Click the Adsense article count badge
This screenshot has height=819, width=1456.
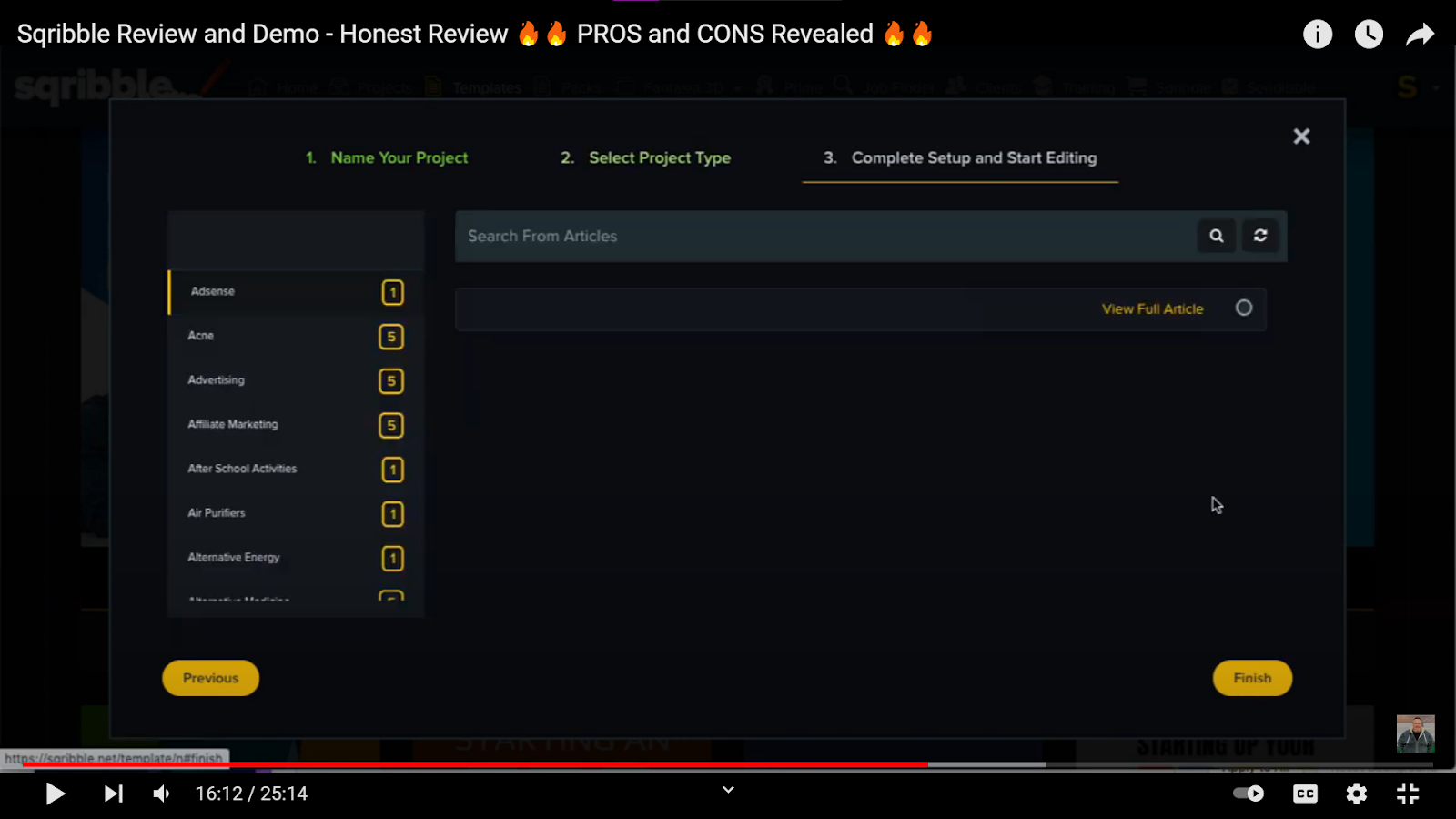point(392,292)
